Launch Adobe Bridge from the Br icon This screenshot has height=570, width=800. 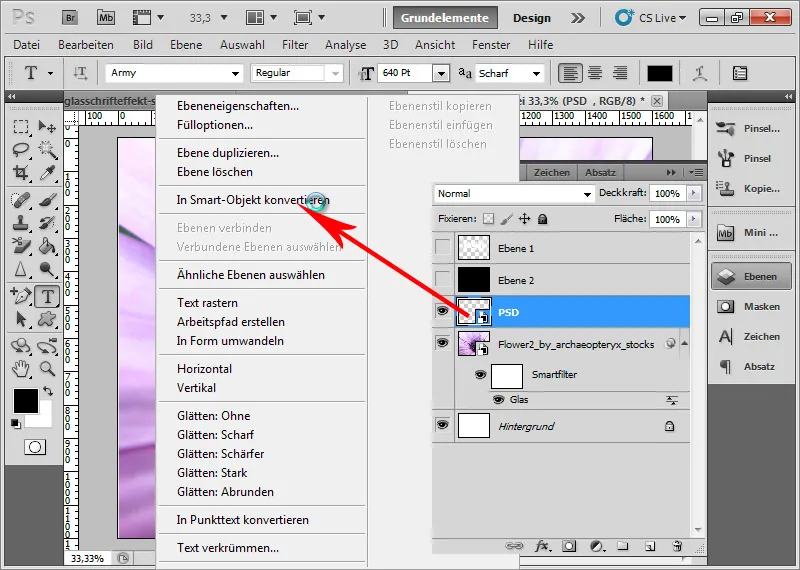70,18
